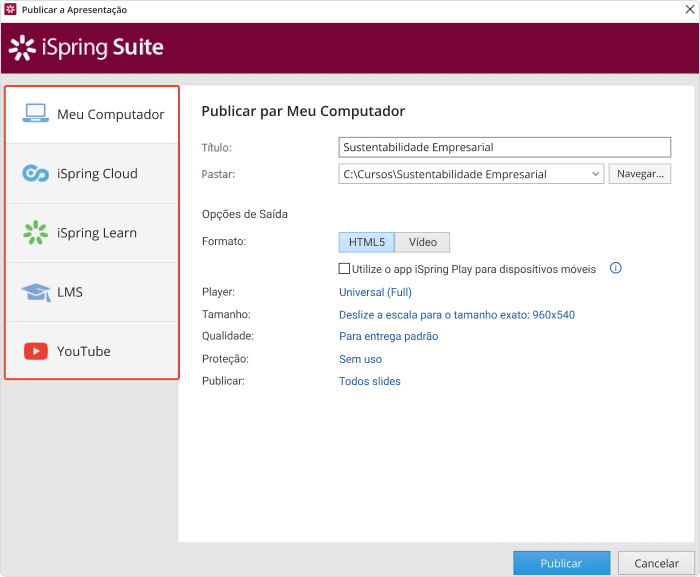Open the Todos slides publish link

370,381
